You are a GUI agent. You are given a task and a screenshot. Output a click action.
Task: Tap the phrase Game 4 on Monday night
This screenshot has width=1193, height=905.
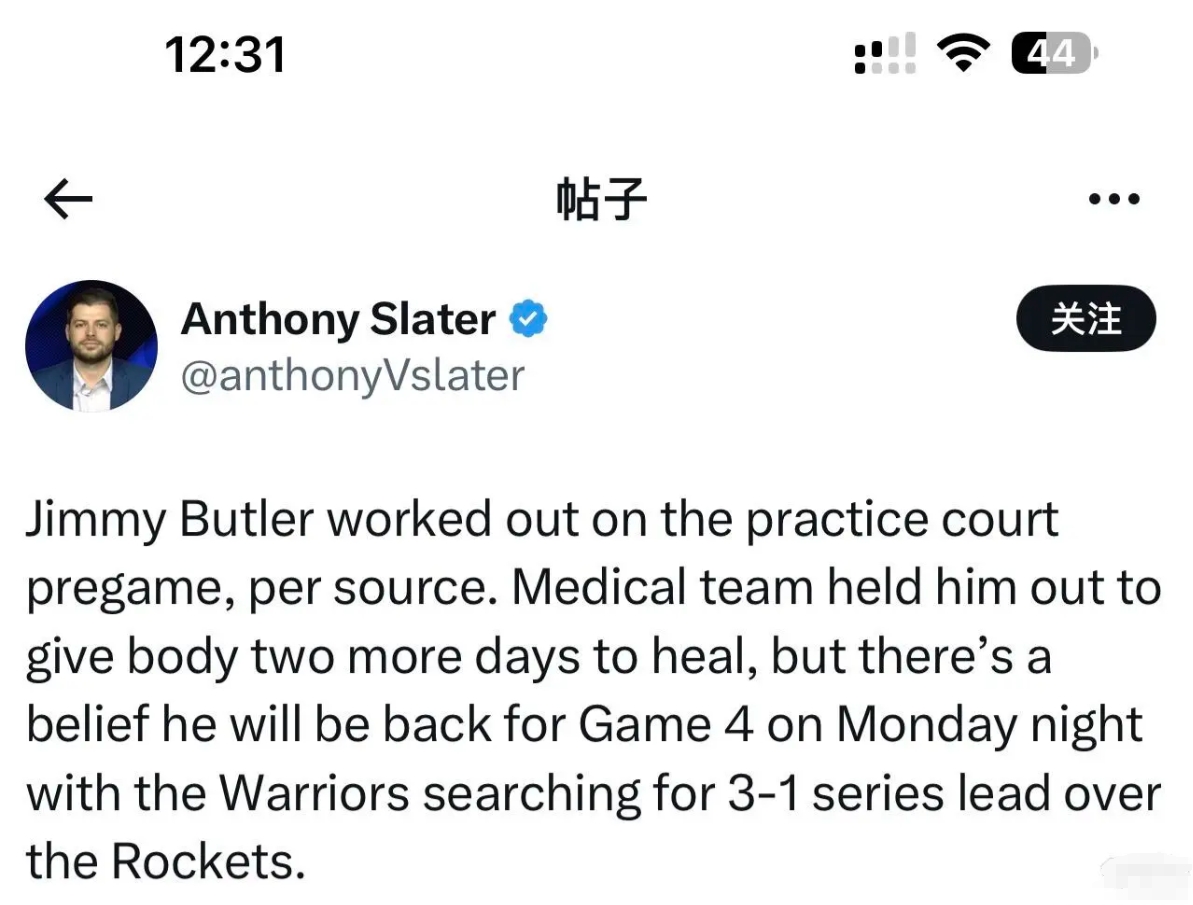click(860, 725)
